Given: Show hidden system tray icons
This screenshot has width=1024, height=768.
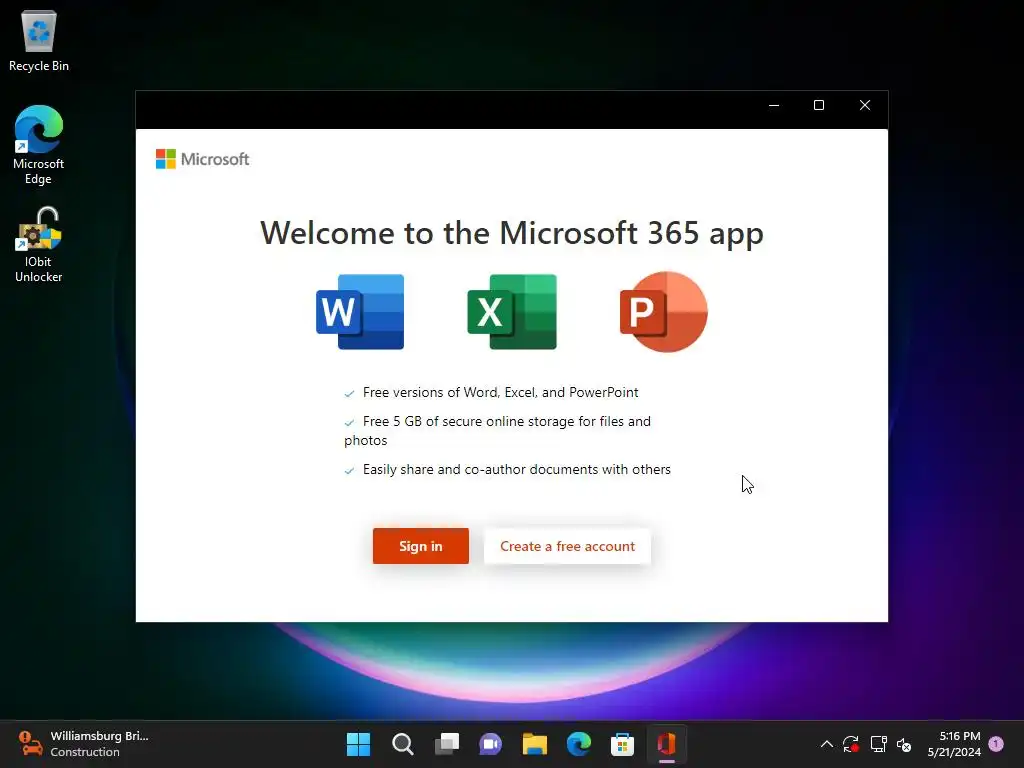Looking at the screenshot, I should coord(826,744).
